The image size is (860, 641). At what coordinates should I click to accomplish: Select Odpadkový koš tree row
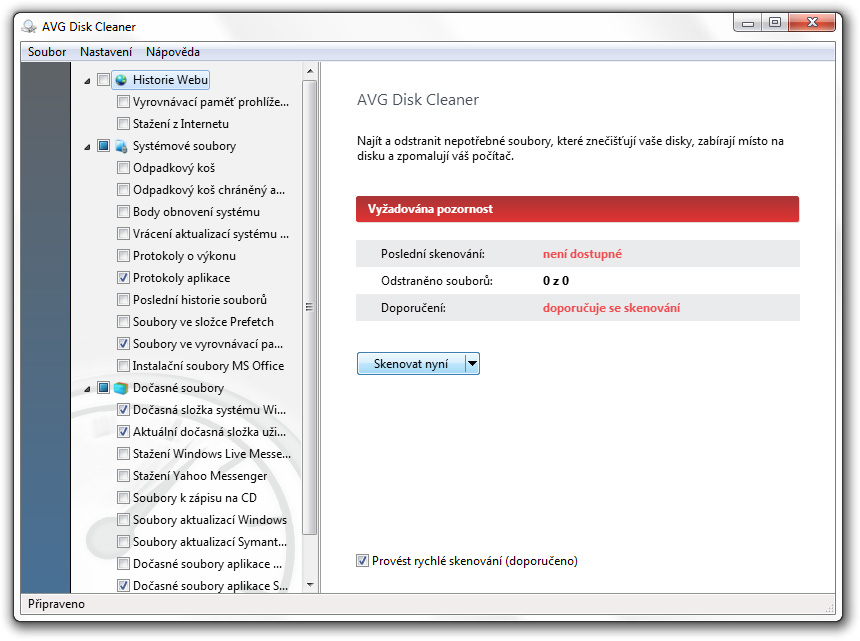click(x=174, y=168)
